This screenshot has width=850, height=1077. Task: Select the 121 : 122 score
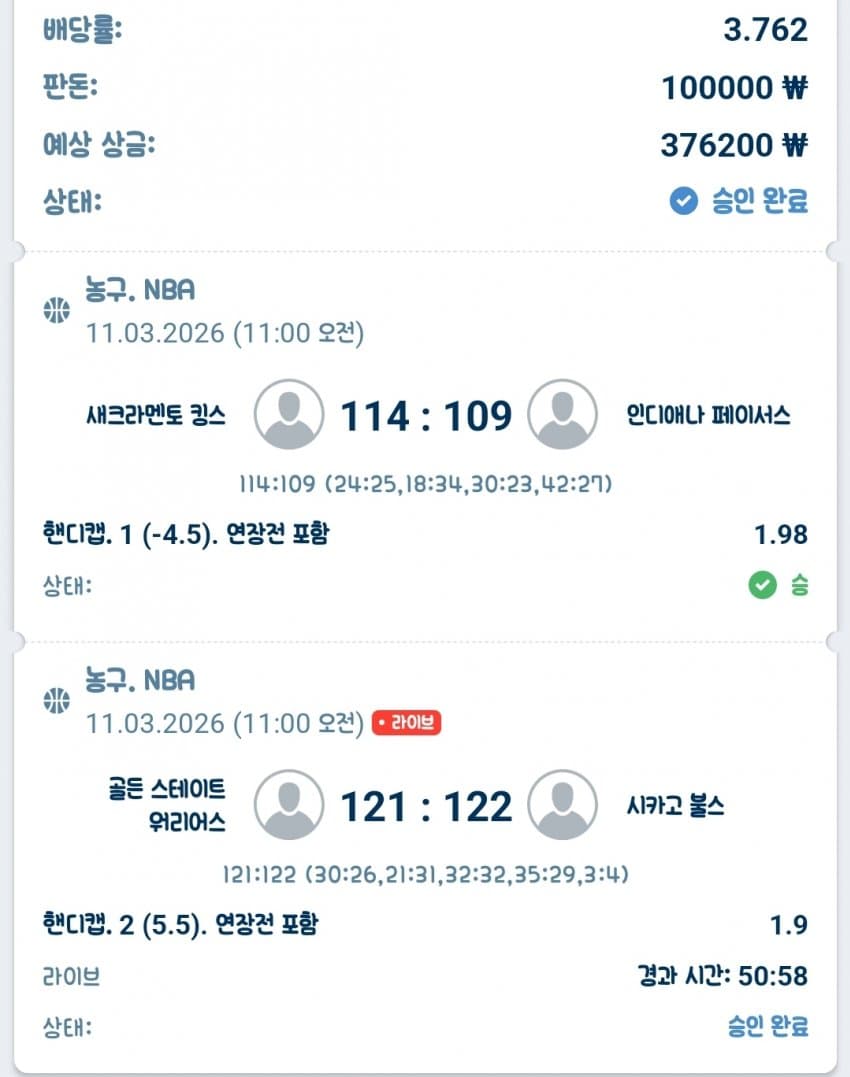coord(426,806)
